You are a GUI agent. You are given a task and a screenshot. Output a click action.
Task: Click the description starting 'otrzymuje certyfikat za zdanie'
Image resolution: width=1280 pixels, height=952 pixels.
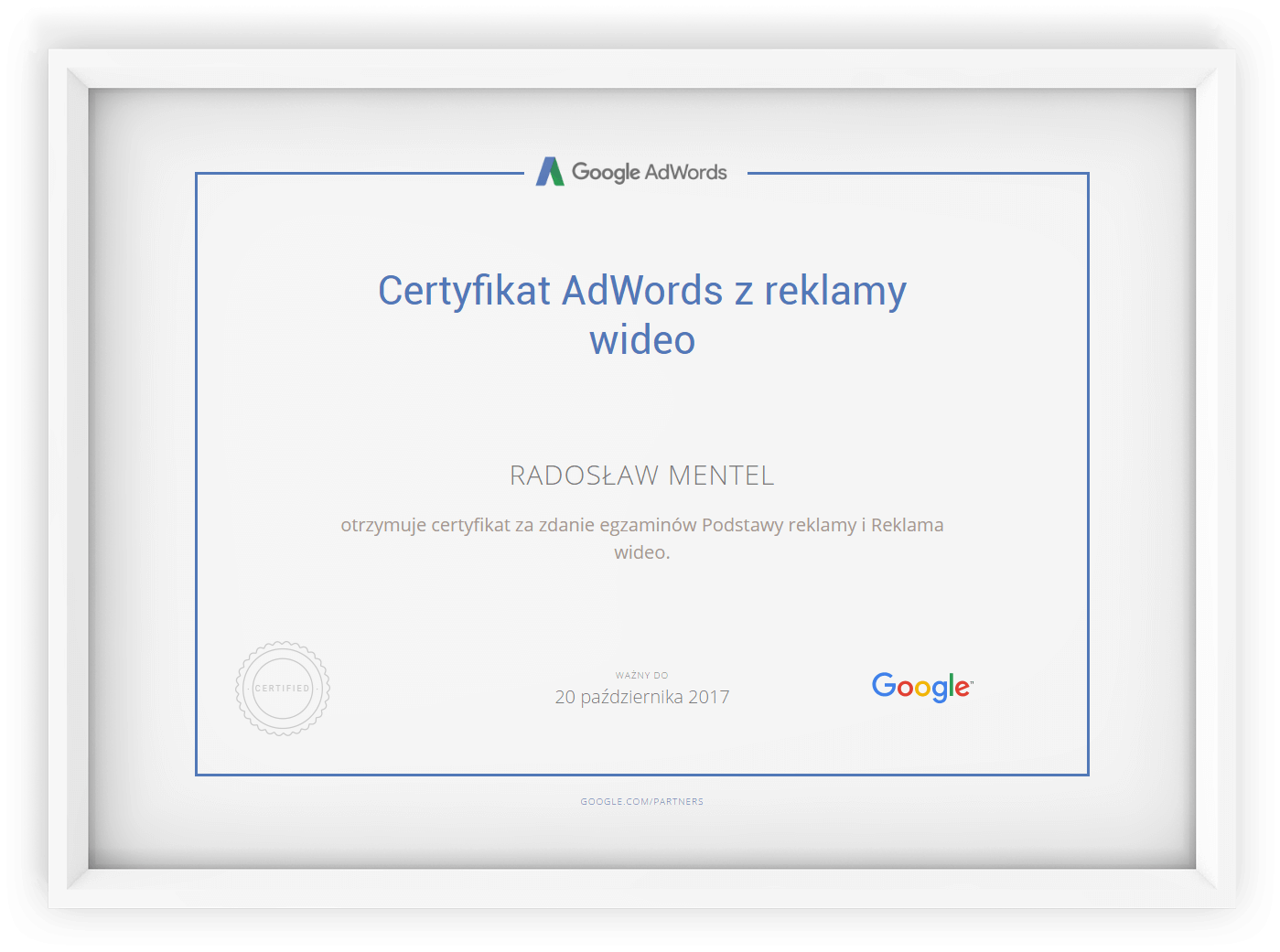point(642,539)
